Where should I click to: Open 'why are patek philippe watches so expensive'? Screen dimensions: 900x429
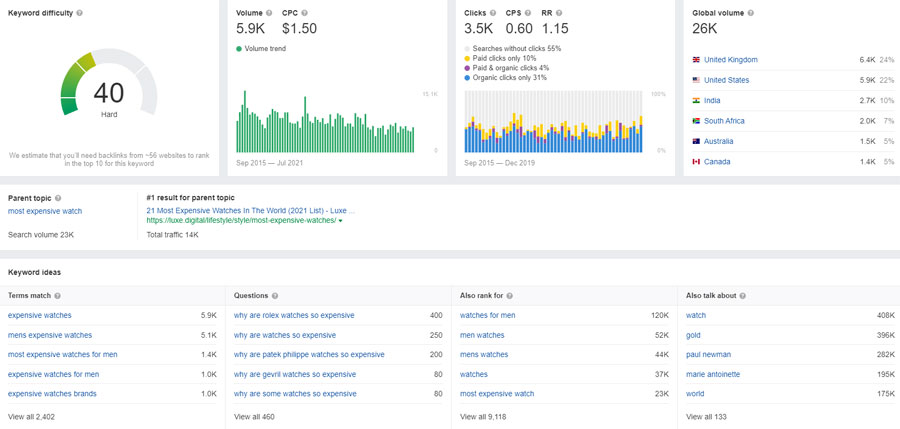(309, 354)
